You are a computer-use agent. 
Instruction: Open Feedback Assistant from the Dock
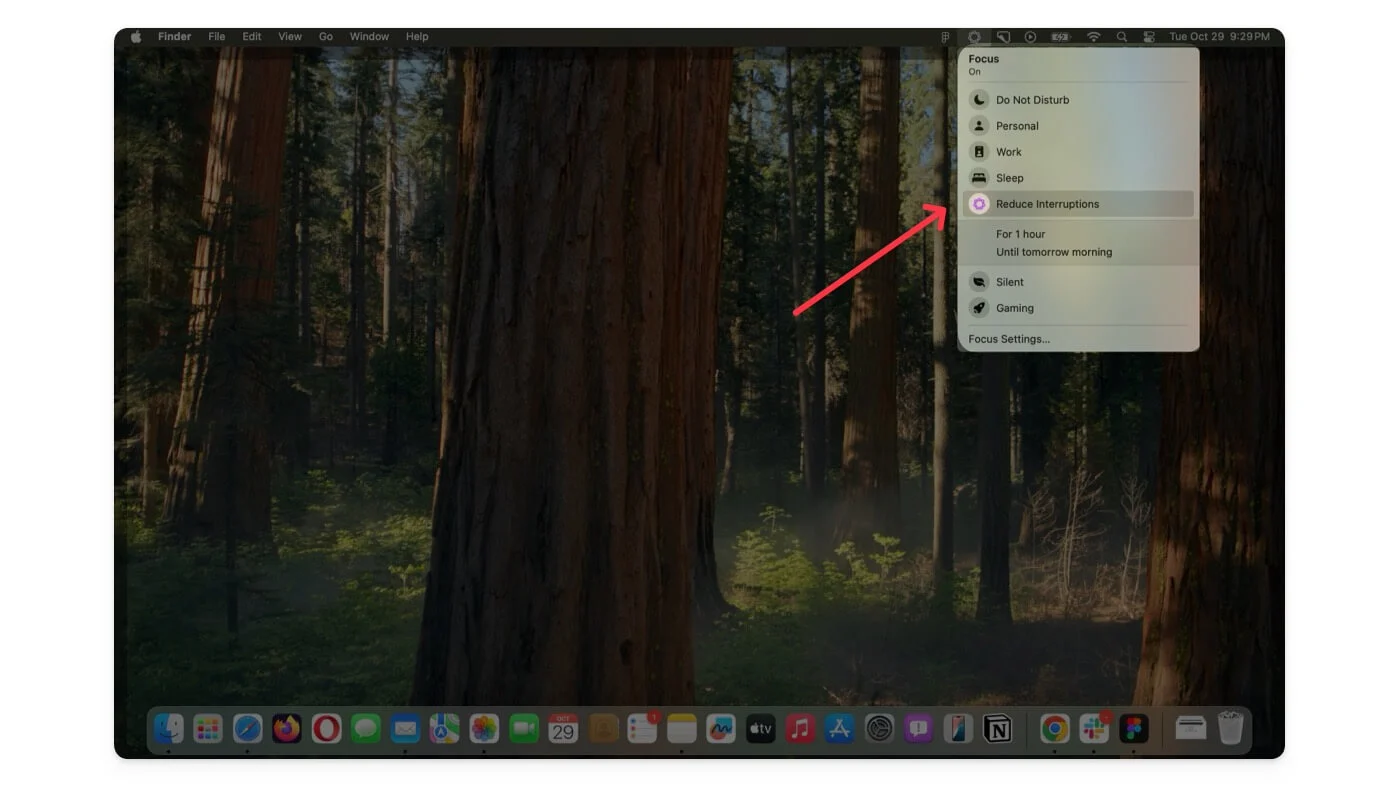[918, 729]
